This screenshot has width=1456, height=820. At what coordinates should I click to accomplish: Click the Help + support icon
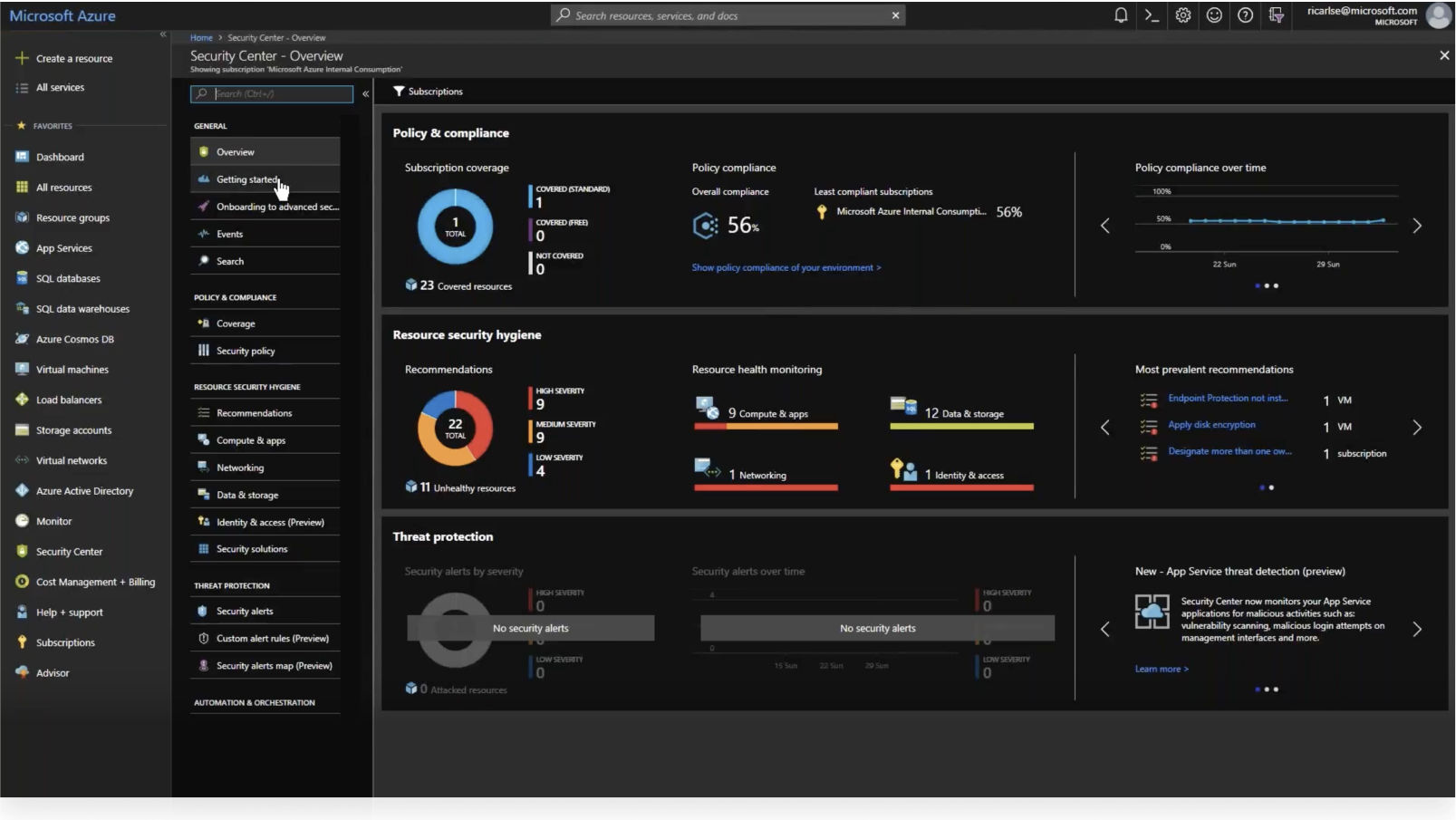pyautogui.click(x=22, y=613)
